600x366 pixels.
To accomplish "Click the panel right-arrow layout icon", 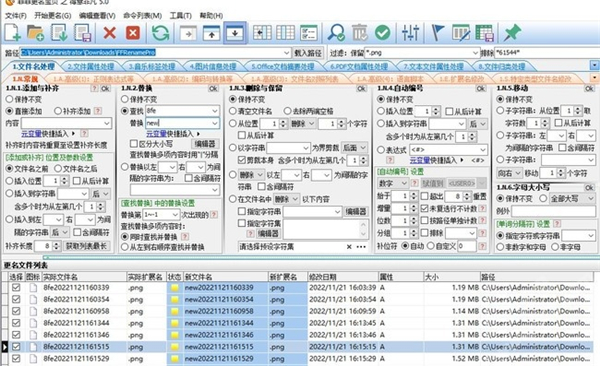I will pos(188,33).
